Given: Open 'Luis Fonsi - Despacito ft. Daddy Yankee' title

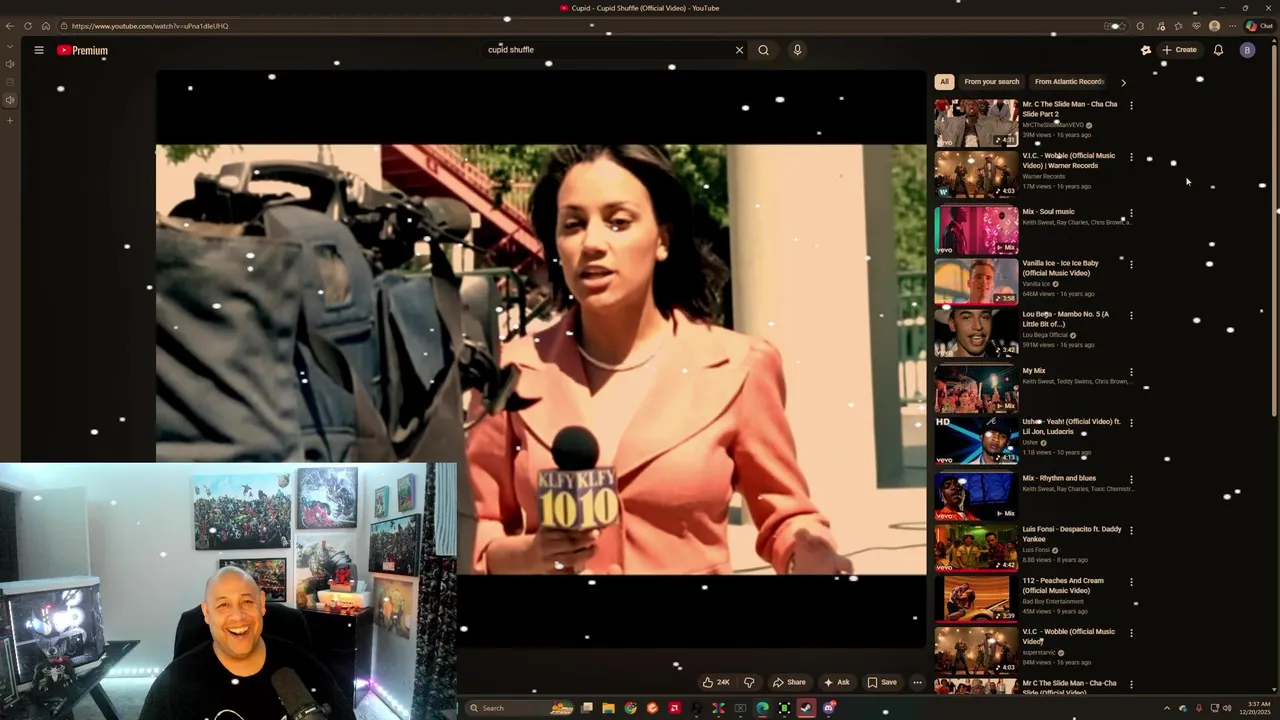Looking at the screenshot, I should pyautogui.click(x=1071, y=534).
